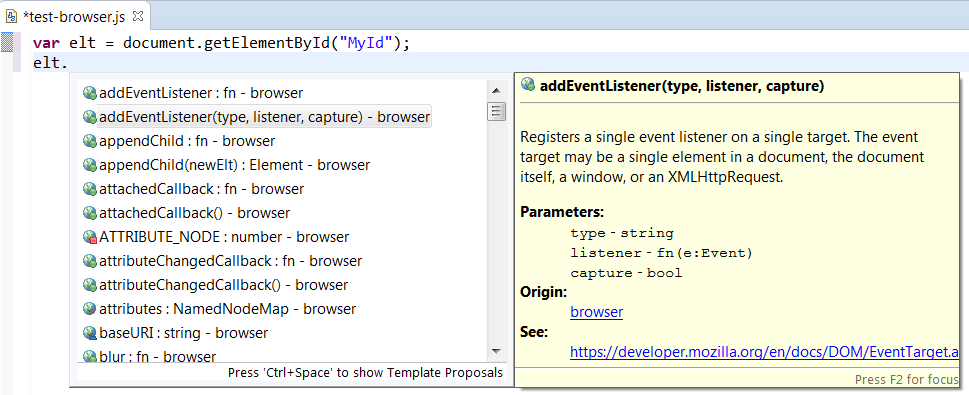The height and width of the screenshot is (395, 969).
Task: Click globe icon beside 'appendChild : fn'
Action: pyautogui.click(x=90, y=141)
